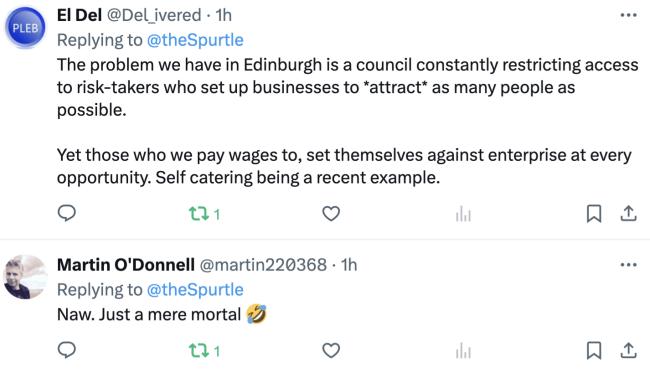View analytics for El Del's tweet
This screenshot has height=373, width=650.
(x=463, y=214)
